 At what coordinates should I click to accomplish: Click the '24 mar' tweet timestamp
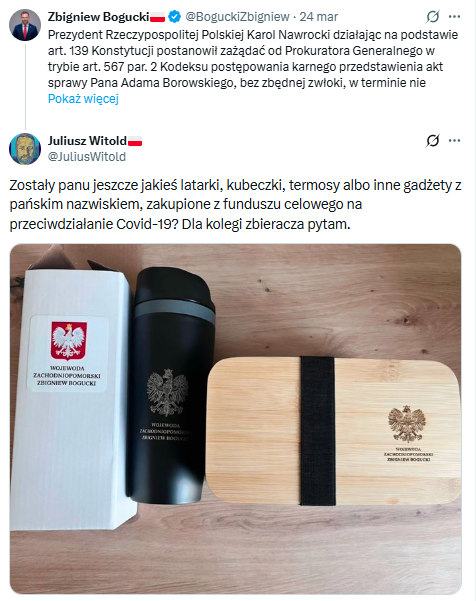click(x=318, y=16)
